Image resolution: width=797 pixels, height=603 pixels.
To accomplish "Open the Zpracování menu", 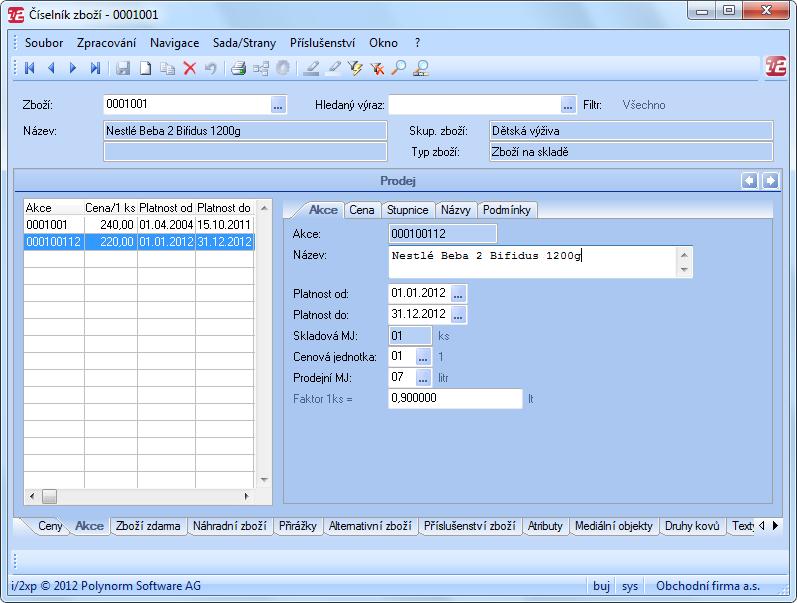I will click(x=106, y=43).
